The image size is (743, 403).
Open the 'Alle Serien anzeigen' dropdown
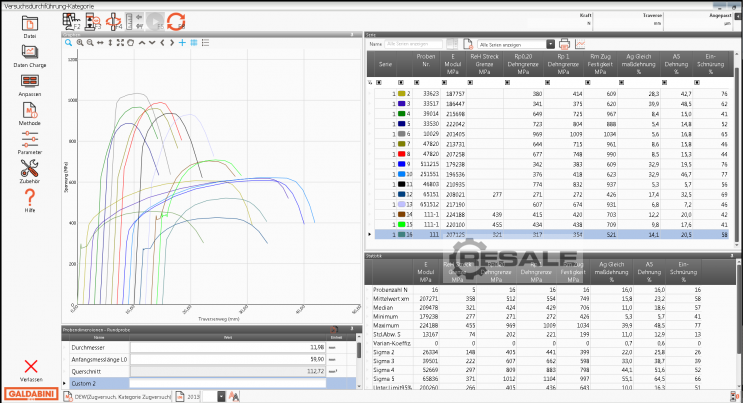516,44
